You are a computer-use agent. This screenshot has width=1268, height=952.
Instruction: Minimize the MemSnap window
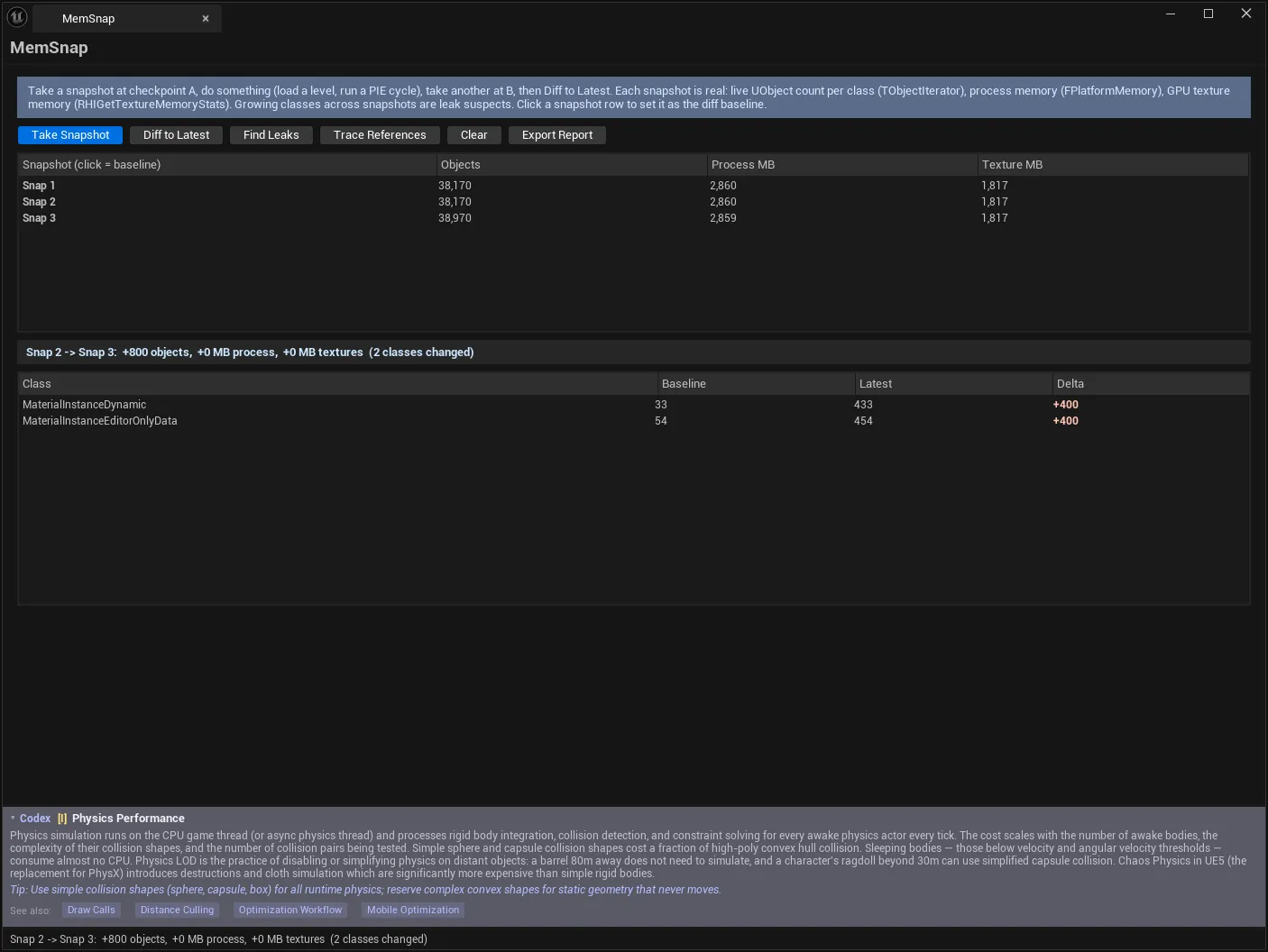coord(1171,14)
